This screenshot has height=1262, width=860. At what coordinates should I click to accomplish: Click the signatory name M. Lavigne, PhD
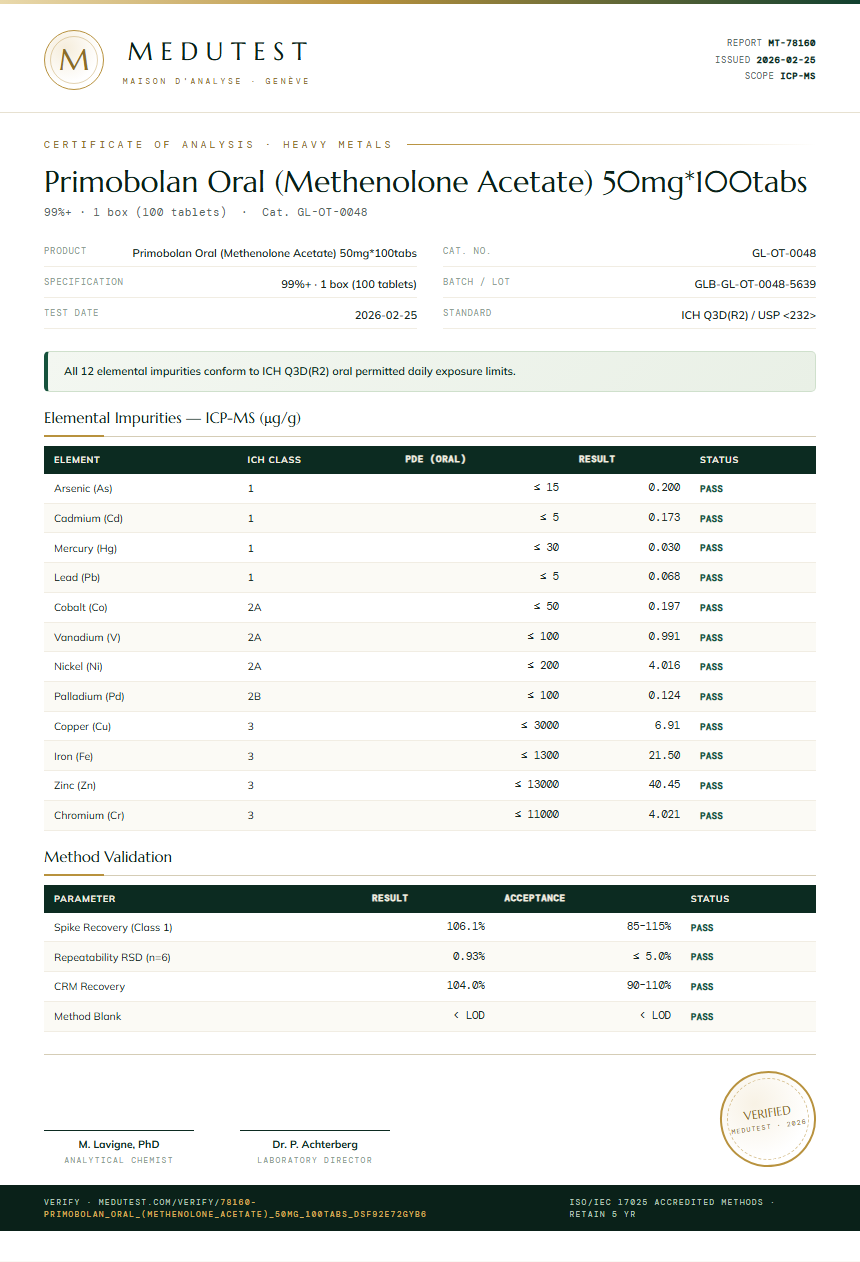(x=119, y=1144)
